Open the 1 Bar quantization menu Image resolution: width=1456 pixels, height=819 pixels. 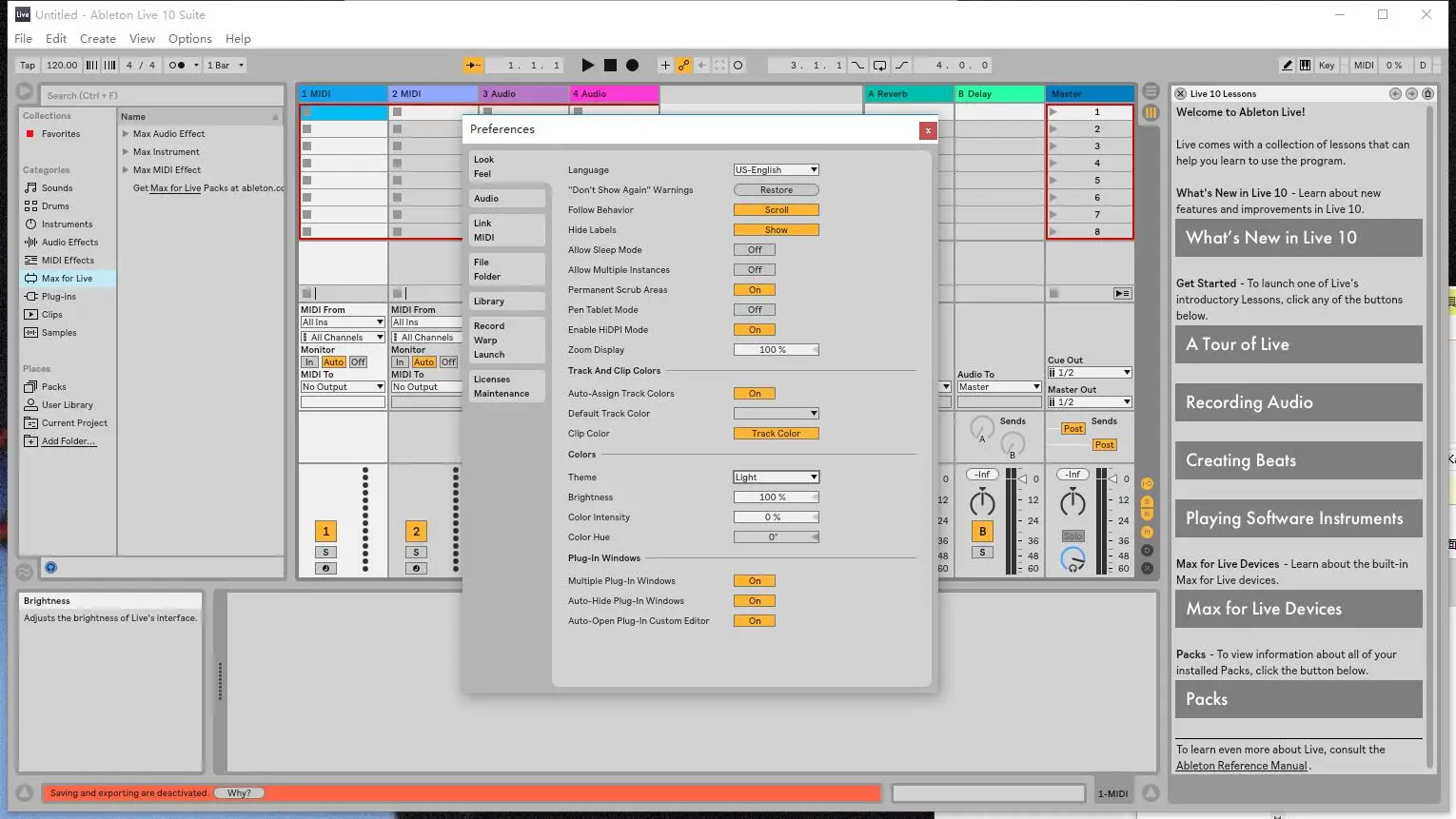pos(226,65)
